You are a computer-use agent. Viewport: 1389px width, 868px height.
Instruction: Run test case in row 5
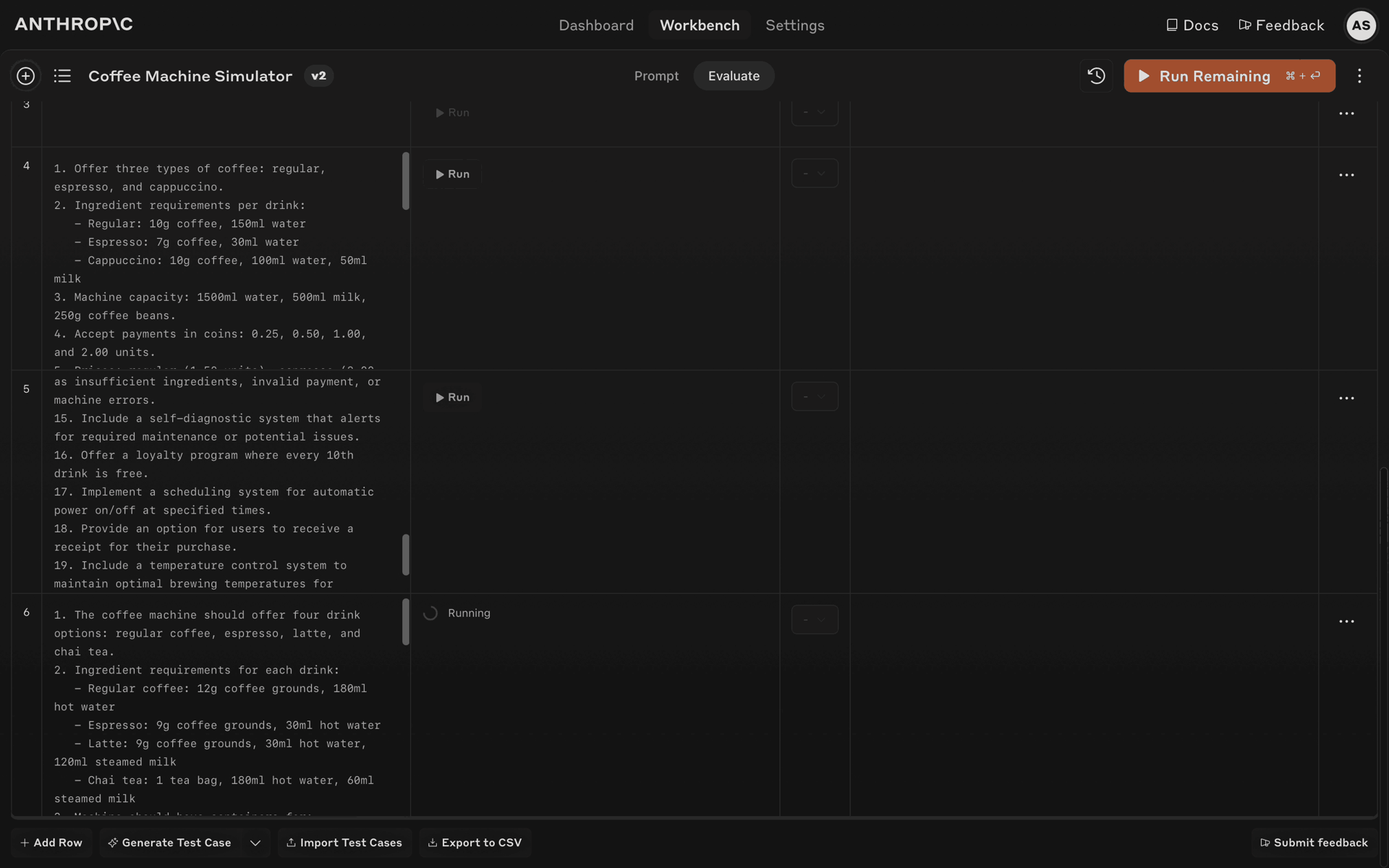tap(452, 397)
